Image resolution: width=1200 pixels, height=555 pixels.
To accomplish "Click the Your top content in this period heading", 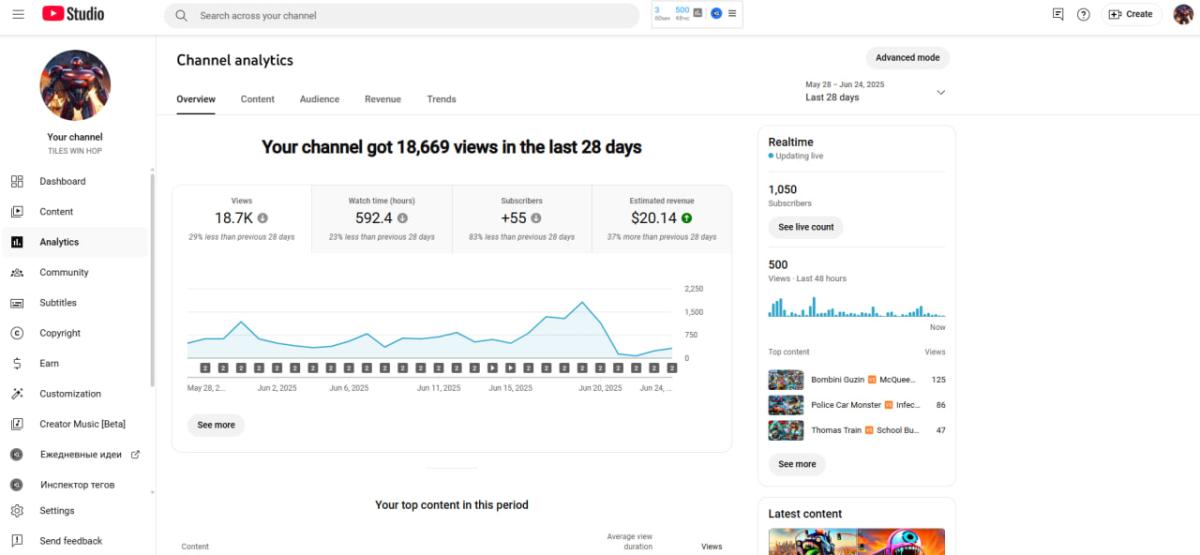I will [451, 505].
